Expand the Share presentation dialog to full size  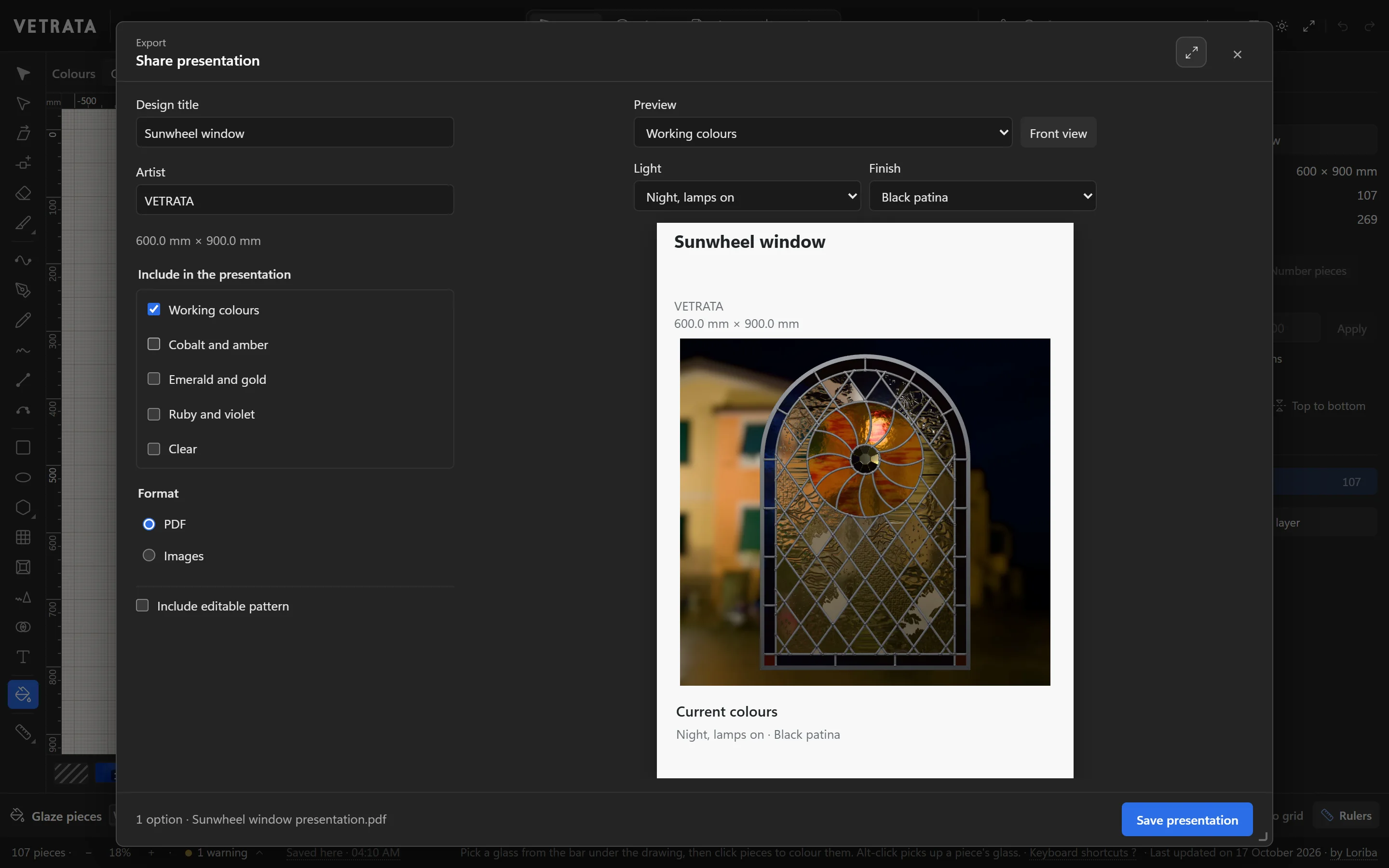[x=1191, y=53]
